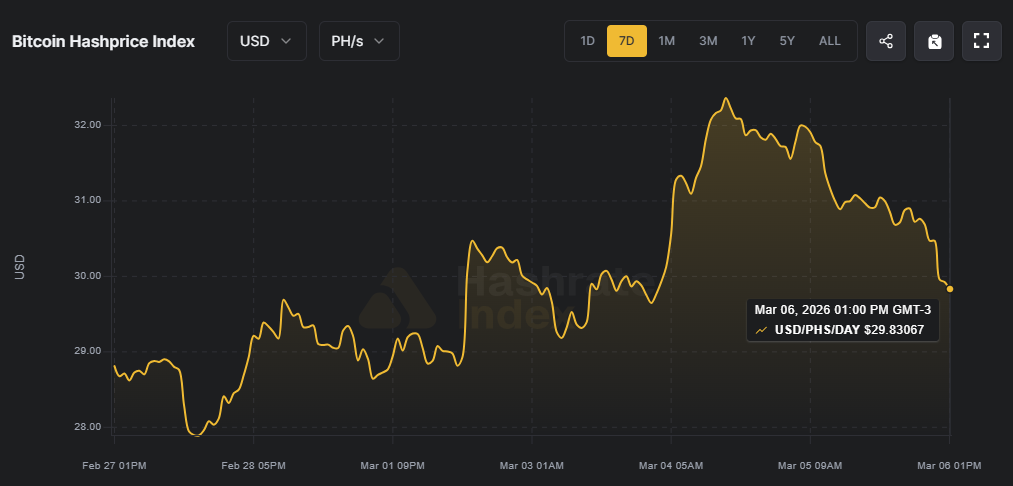Click the Mar 04 05AM axis label
The width and height of the screenshot is (1013, 486).
(671, 466)
